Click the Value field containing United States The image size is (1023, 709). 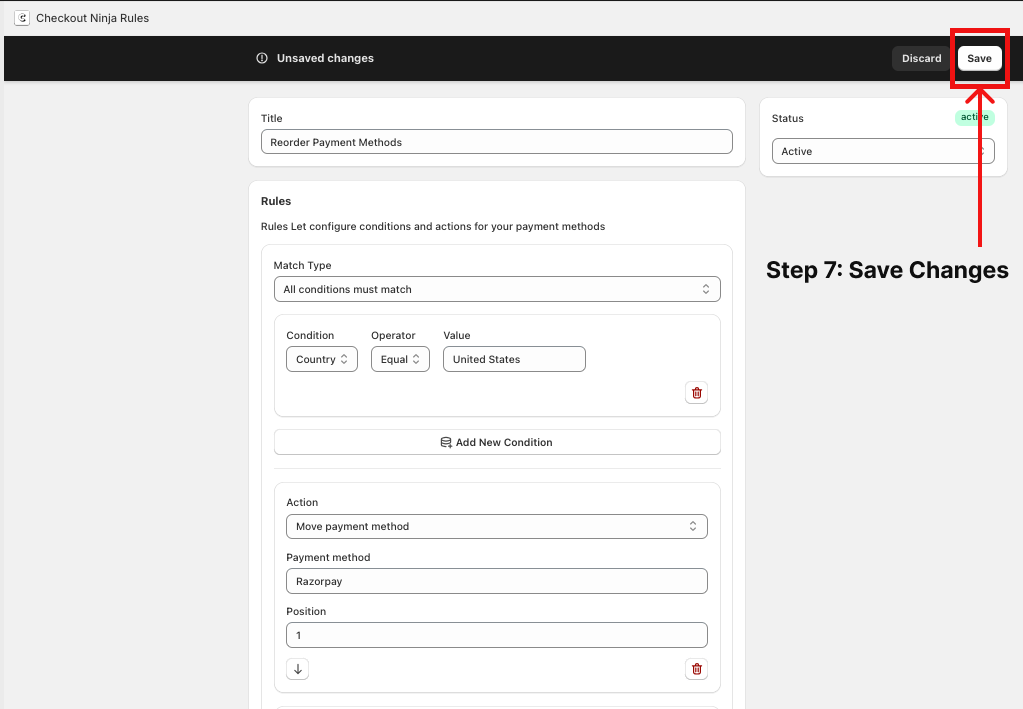[514, 359]
